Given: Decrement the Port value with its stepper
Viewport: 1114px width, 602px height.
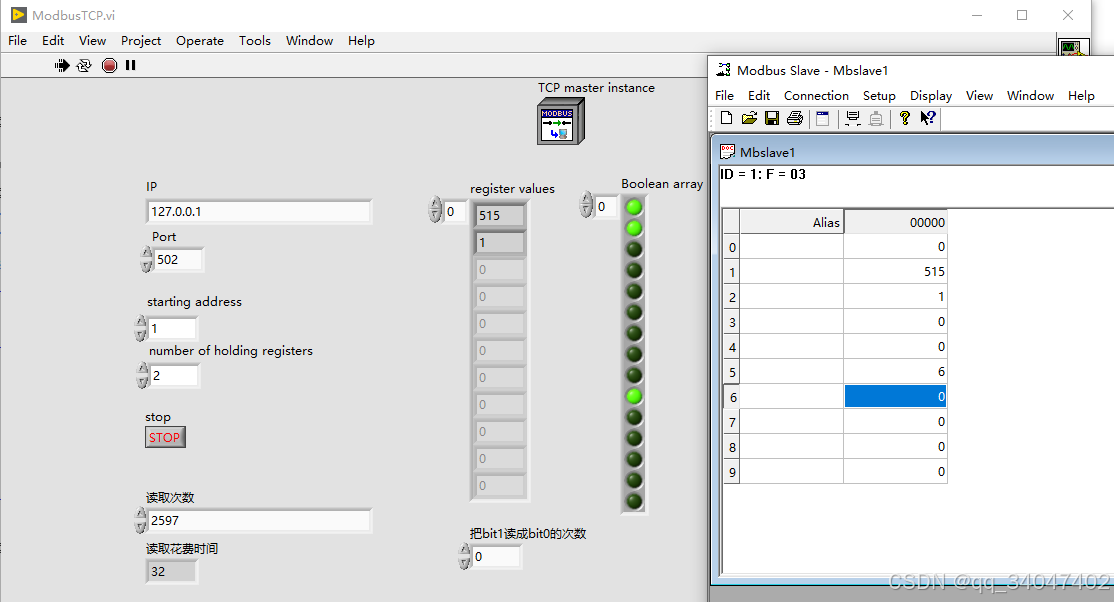Looking at the screenshot, I should (147, 264).
